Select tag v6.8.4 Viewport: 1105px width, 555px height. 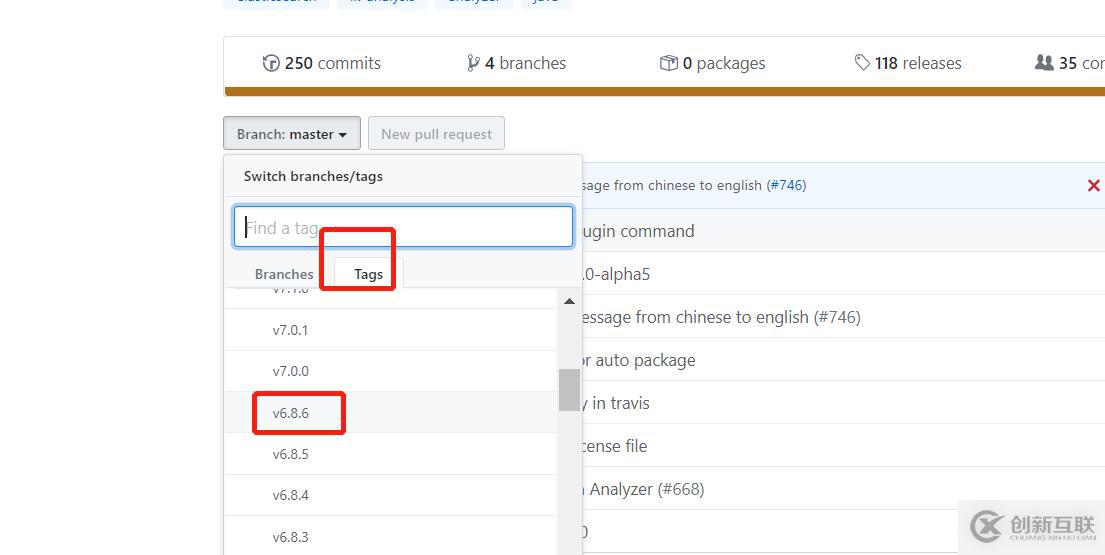[x=391, y=495]
